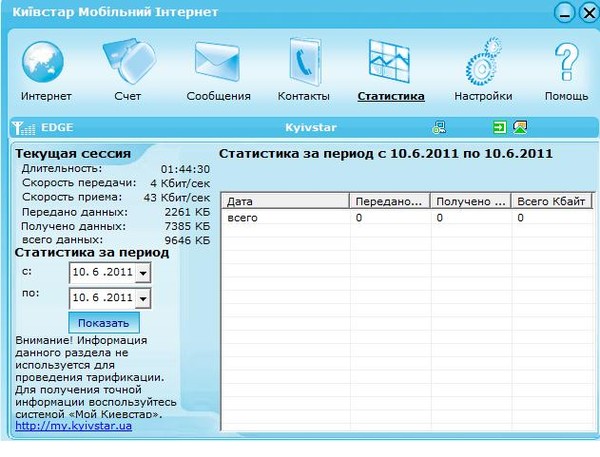Click the sent data value 2261 КБ

(x=187, y=212)
